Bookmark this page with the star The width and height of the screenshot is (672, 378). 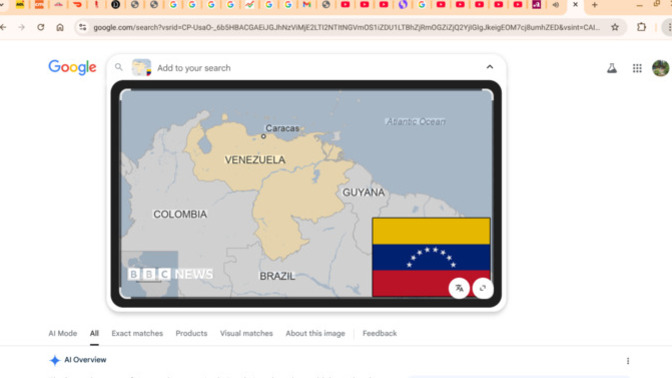pos(615,27)
